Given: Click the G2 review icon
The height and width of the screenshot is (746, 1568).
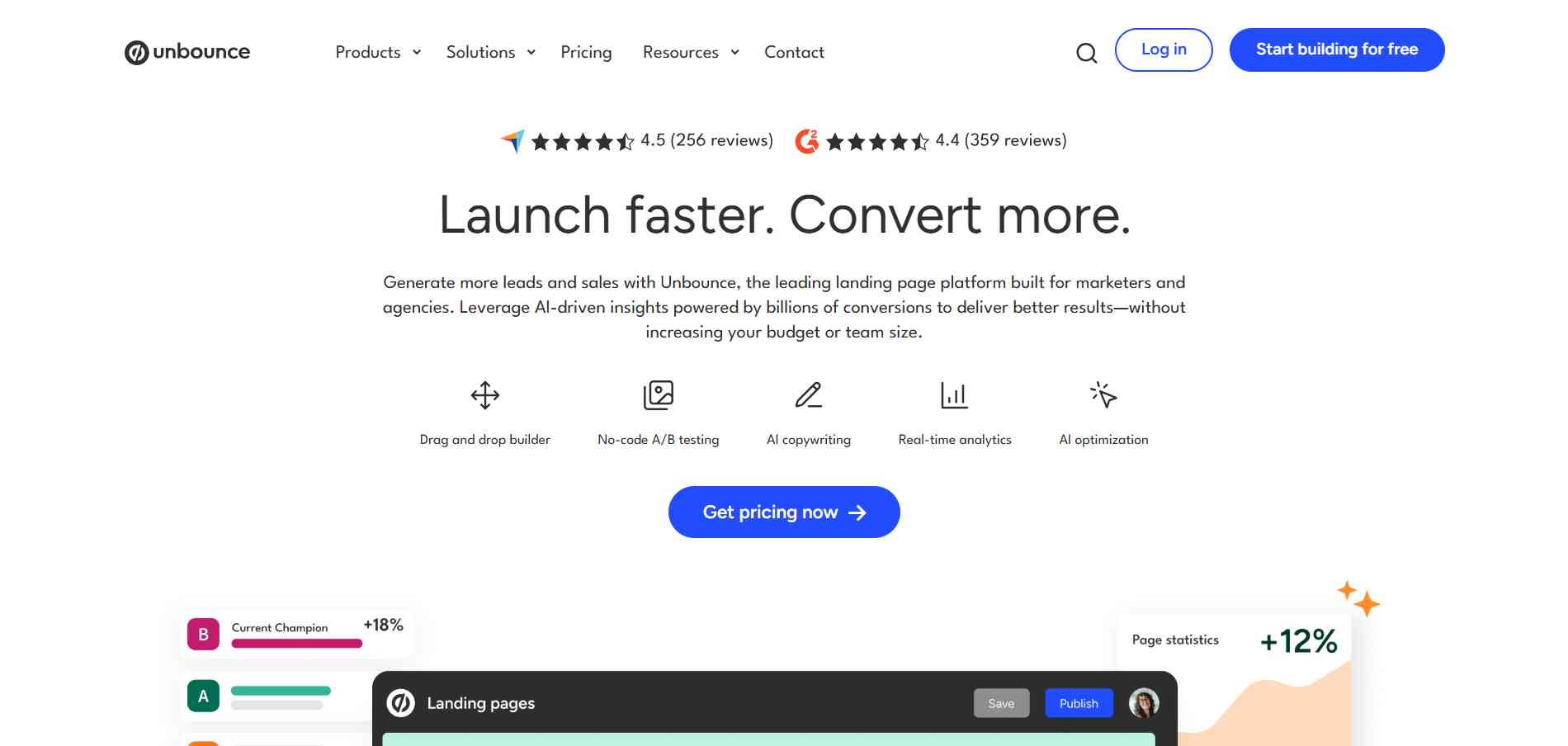Looking at the screenshot, I should [805, 140].
